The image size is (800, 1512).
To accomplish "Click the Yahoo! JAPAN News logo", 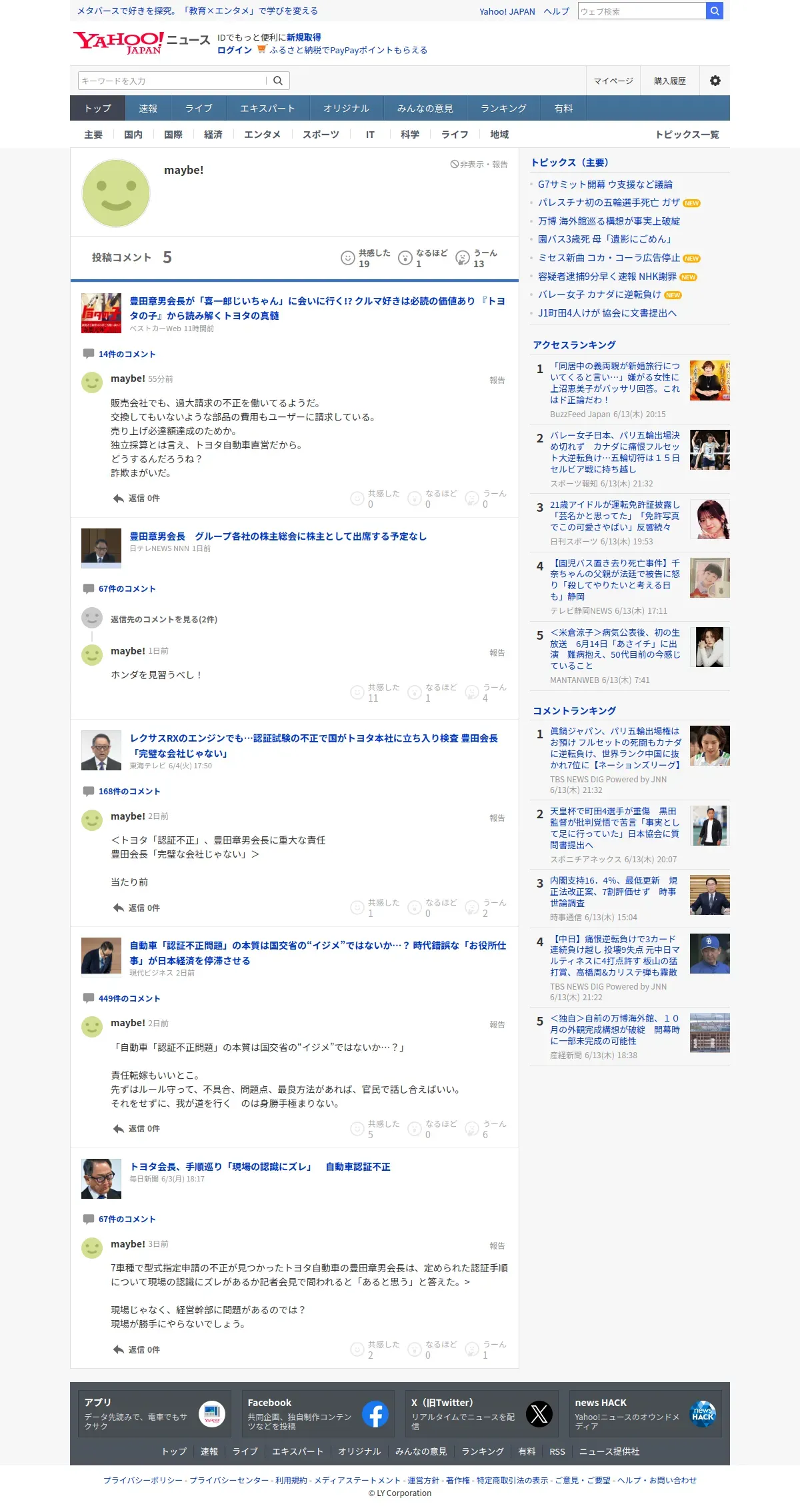I will tap(141, 43).
